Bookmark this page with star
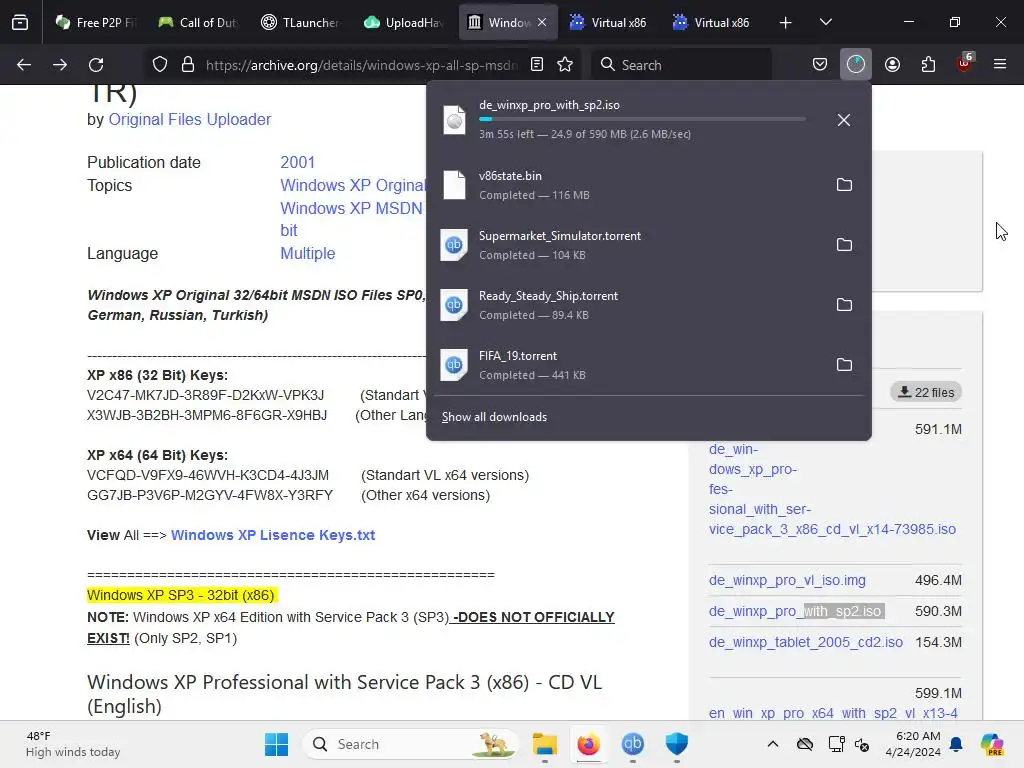 (x=565, y=65)
